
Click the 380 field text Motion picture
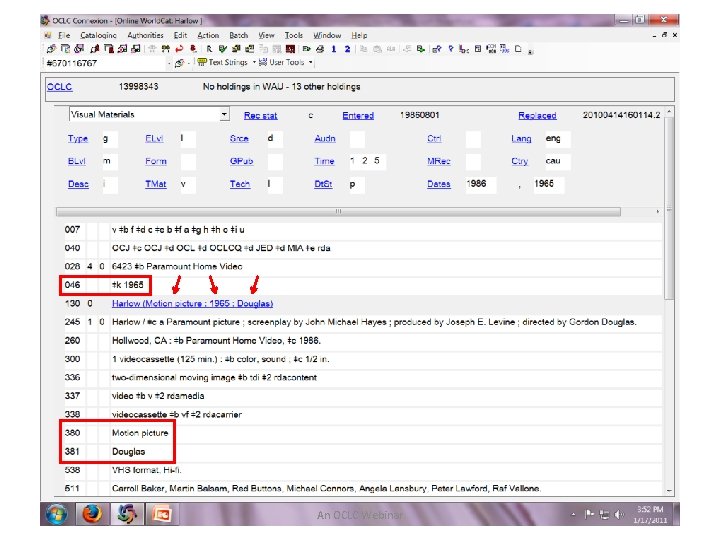140,433
